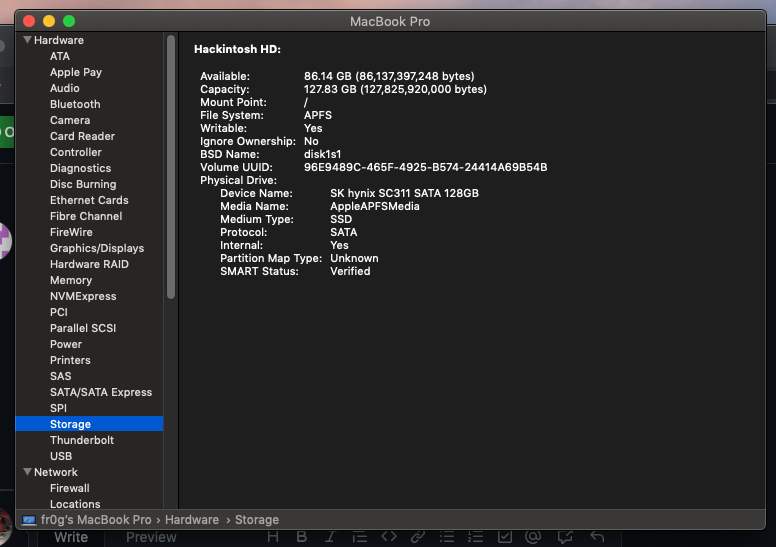
Task: Click the MacBook Pro computer icon in path bar
Action: 29,520
